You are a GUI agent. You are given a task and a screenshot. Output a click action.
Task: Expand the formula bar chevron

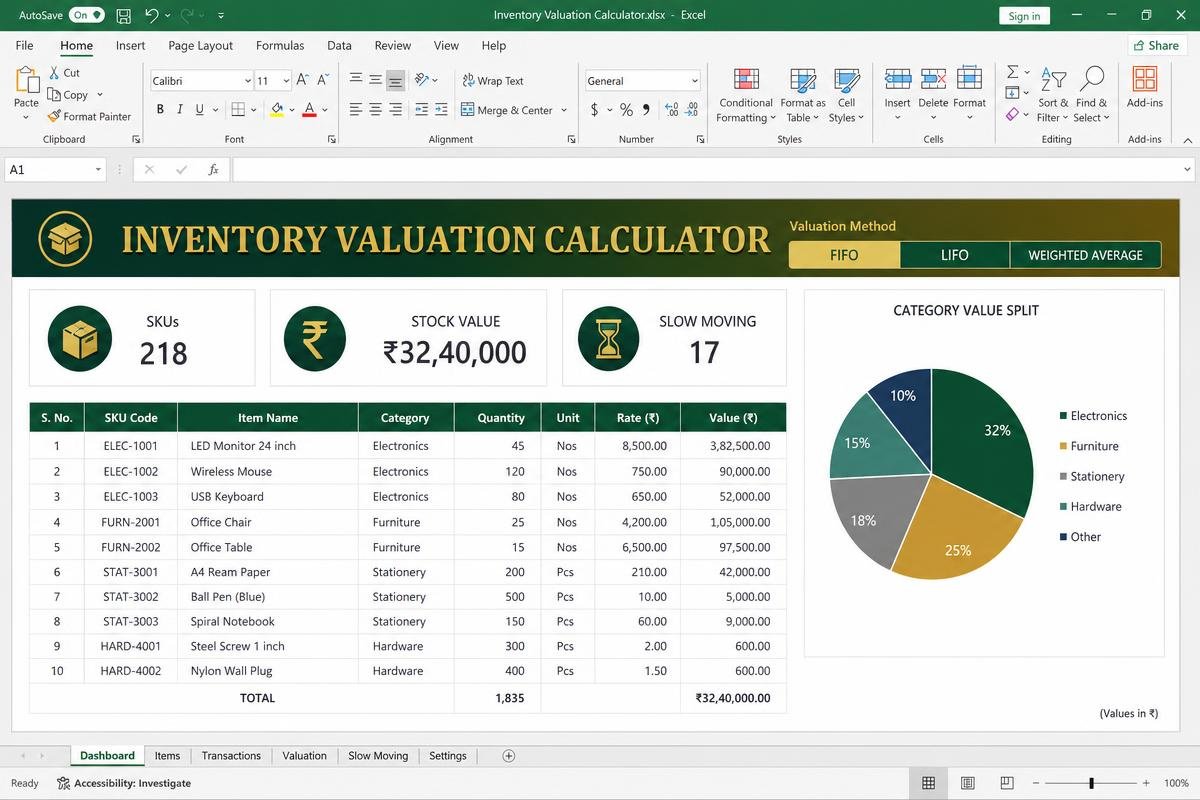click(x=1187, y=170)
